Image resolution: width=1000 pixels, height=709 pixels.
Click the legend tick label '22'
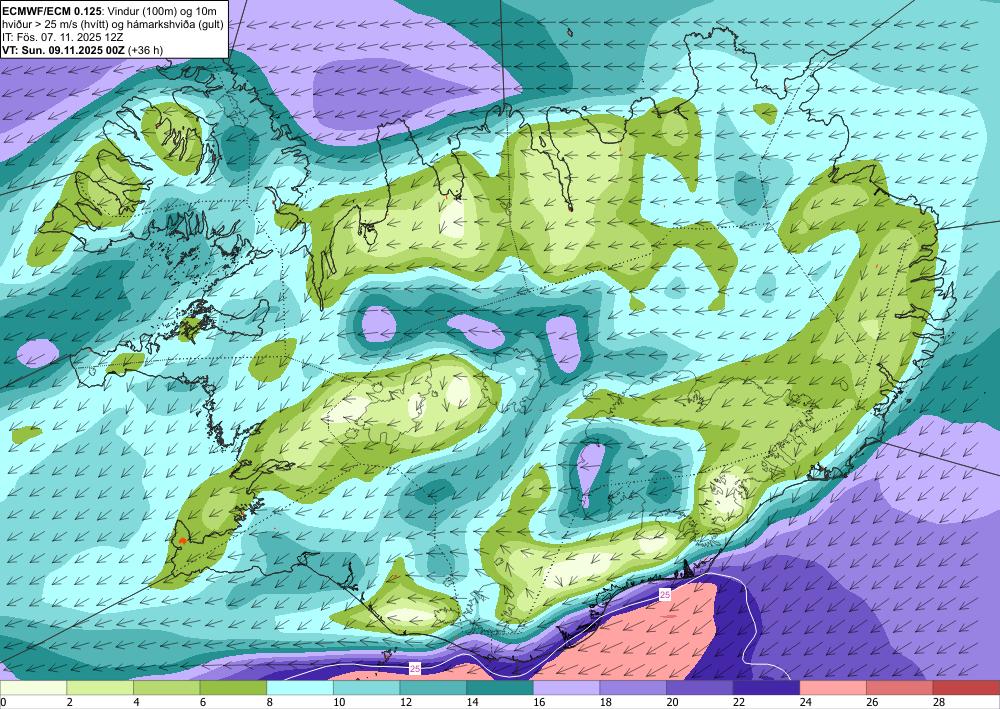click(739, 702)
